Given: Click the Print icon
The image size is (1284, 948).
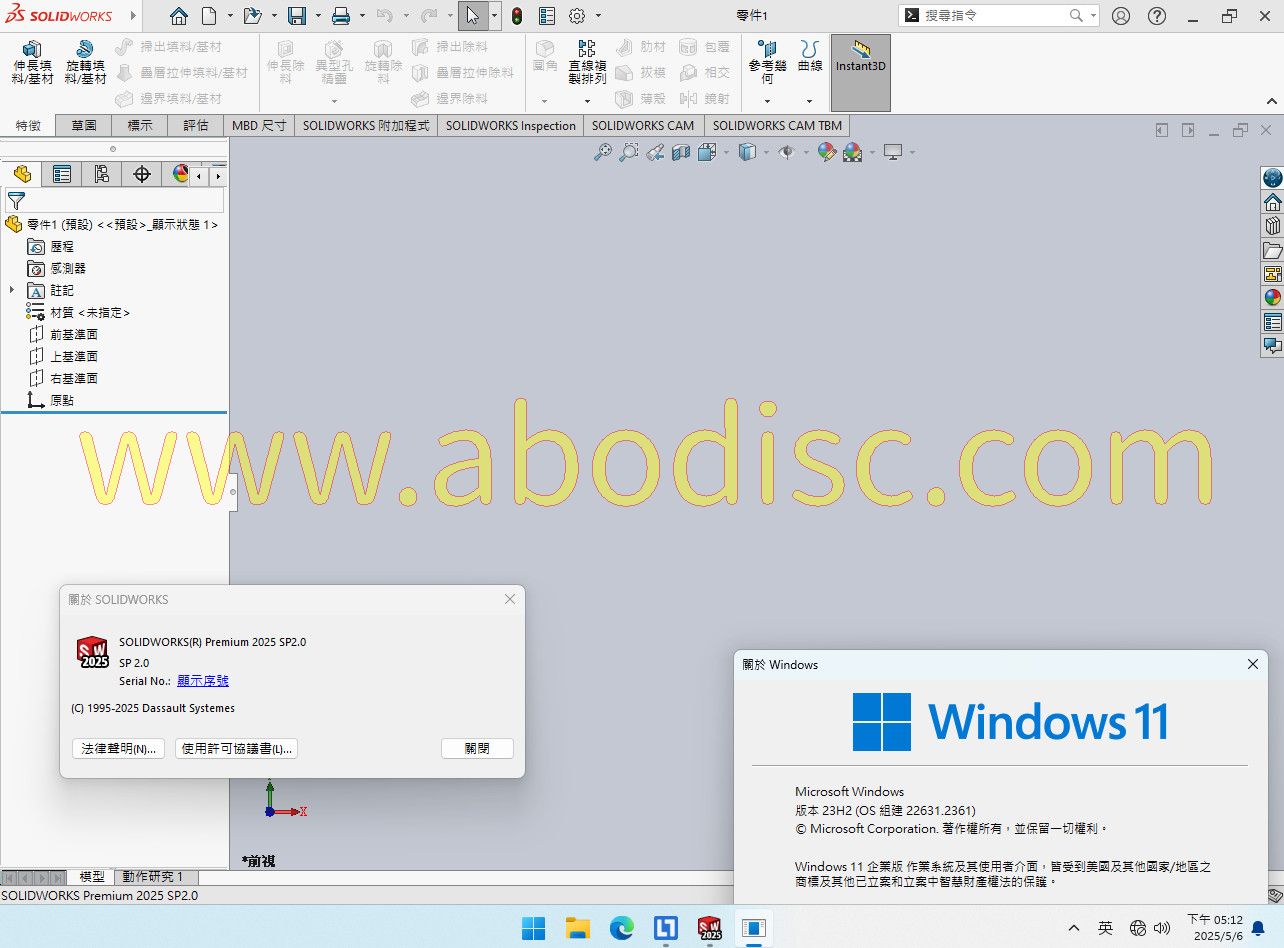Looking at the screenshot, I should [x=341, y=16].
